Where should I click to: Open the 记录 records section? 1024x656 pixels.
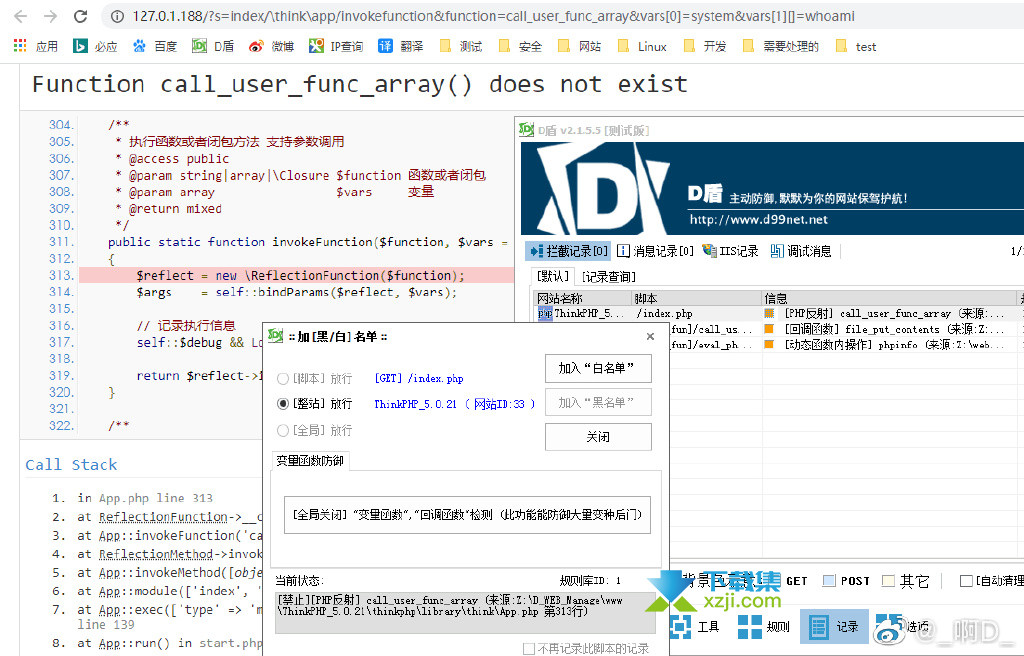(834, 626)
